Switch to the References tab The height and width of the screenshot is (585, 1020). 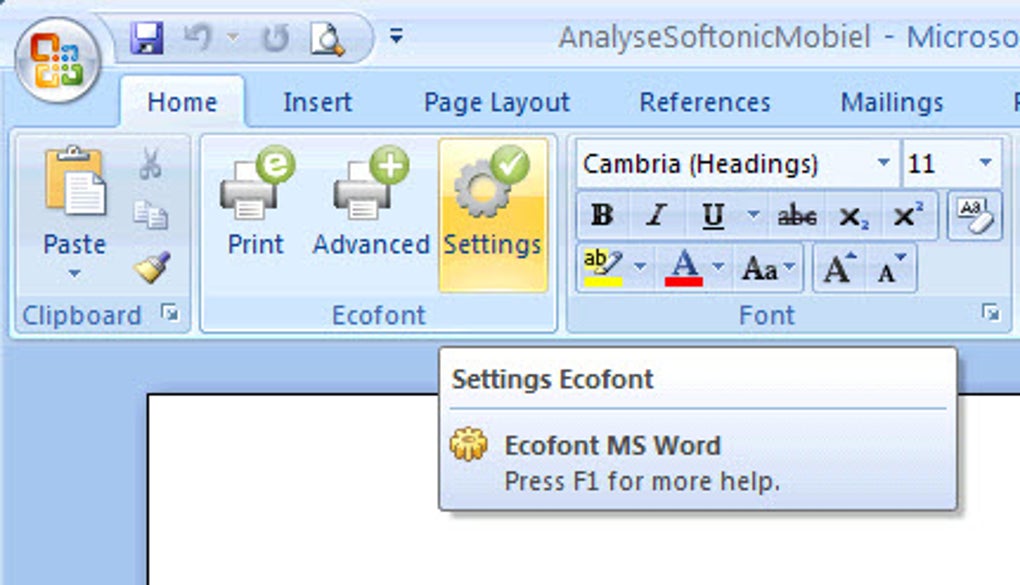coord(705,102)
